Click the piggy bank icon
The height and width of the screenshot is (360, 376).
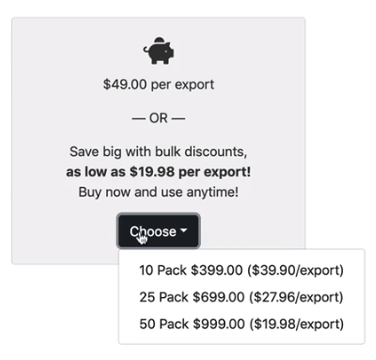pyautogui.click(x=159, y=51)
